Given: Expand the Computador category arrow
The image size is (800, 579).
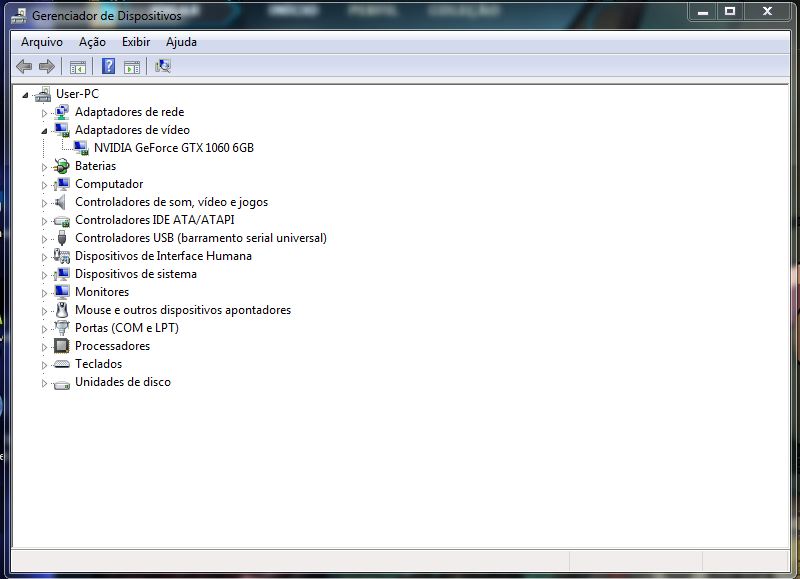Looking at the screenshot, I should [44, 185].
